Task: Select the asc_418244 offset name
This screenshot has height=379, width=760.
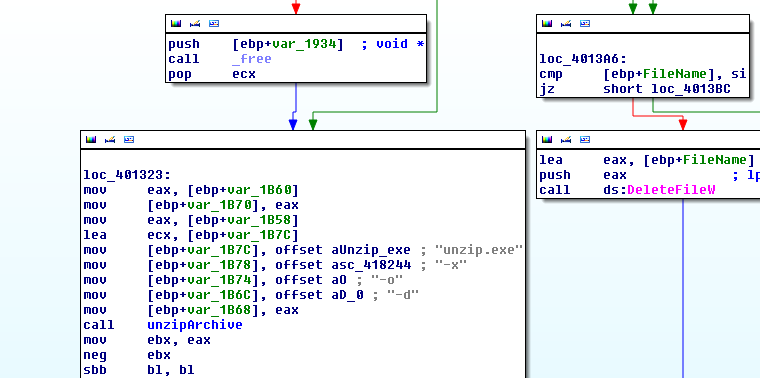Action: 370,265
